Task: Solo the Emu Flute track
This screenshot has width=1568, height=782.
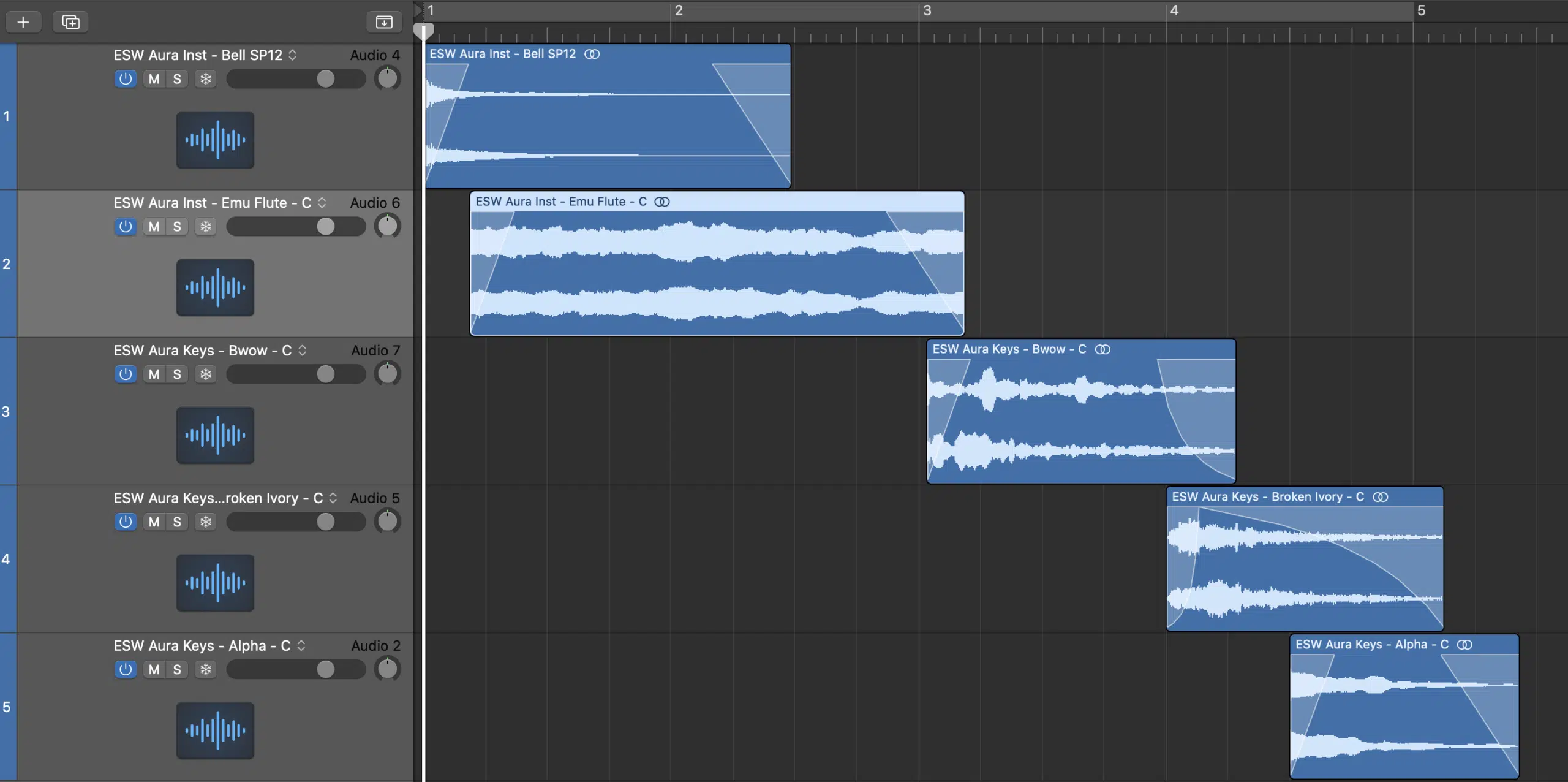Action: [x=177, y=227]
